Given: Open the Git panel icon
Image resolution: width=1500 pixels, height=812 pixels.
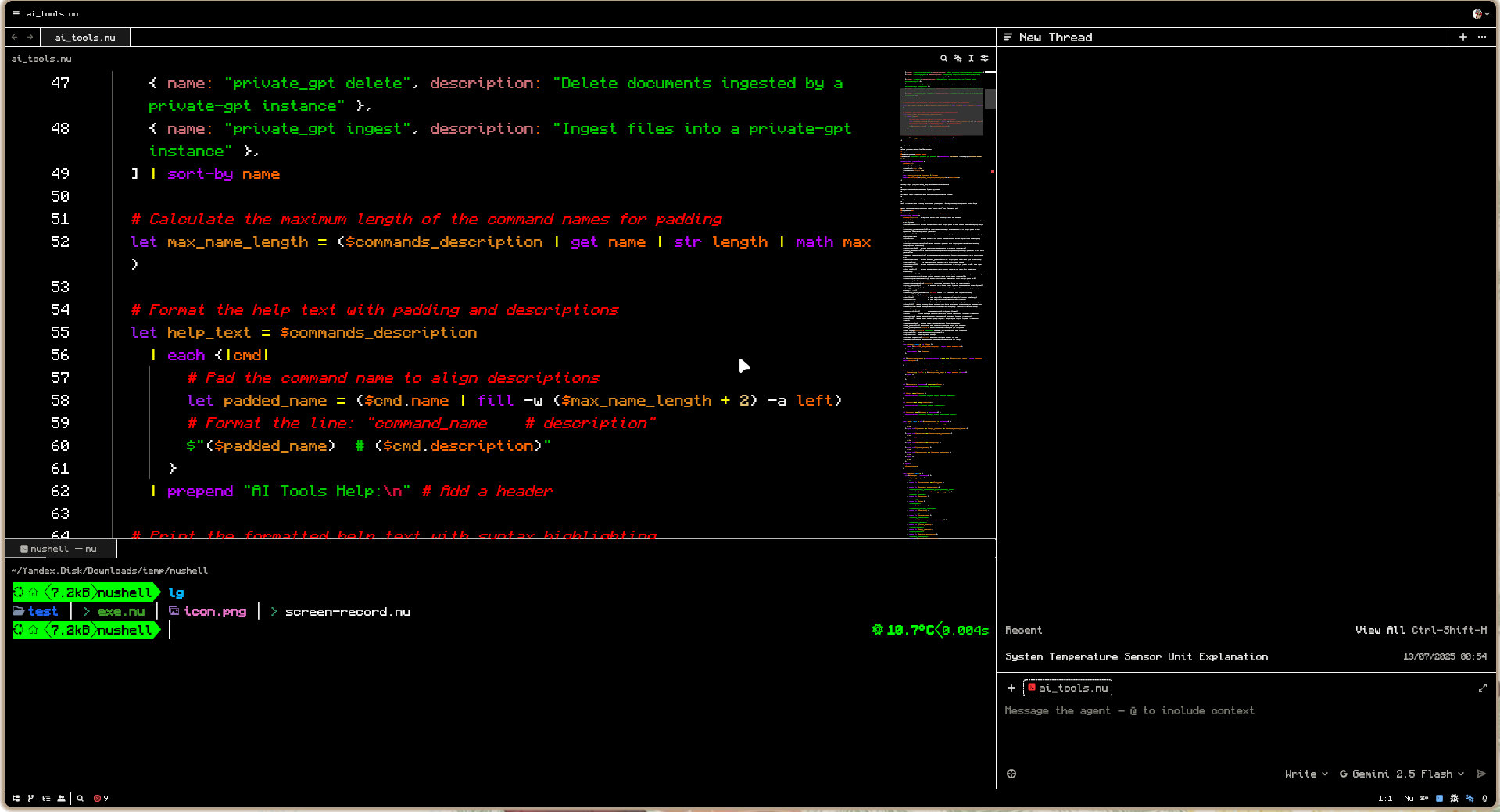Looking at the screenshot, I should pos(30,798).
